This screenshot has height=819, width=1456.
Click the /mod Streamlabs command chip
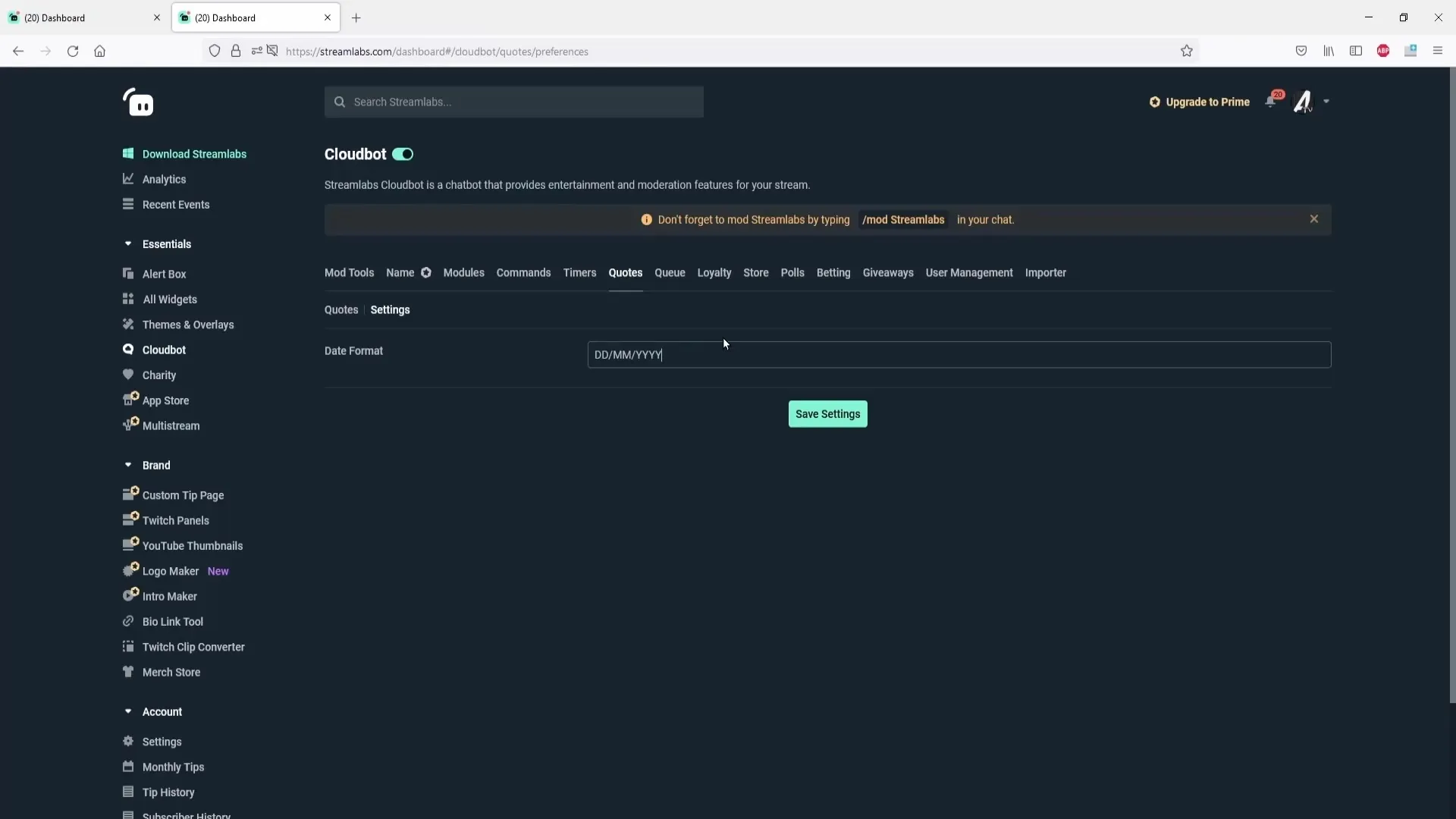click(903, 220)
